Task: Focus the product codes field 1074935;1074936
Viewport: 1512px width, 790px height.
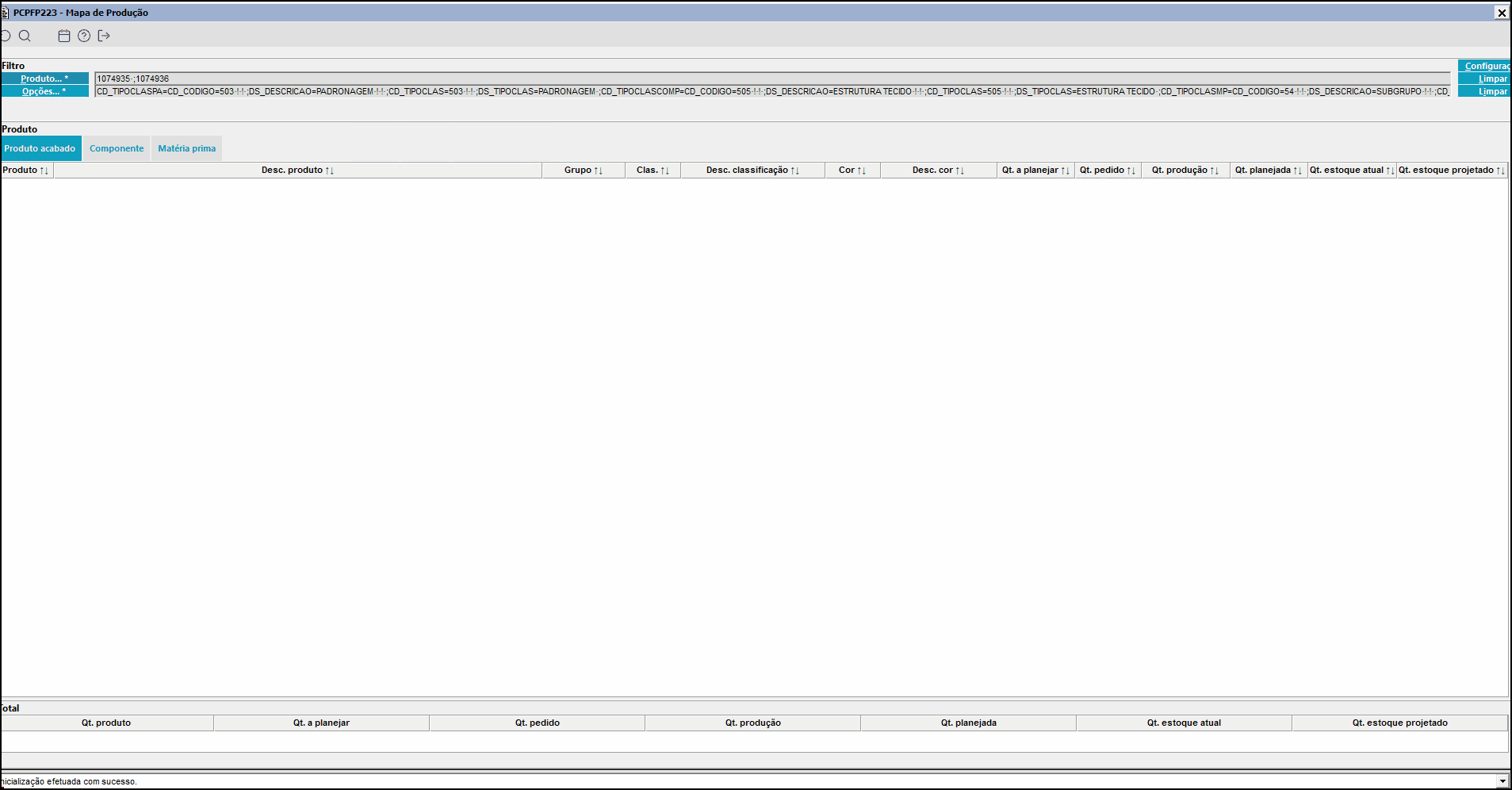Action: pos(772,79)
